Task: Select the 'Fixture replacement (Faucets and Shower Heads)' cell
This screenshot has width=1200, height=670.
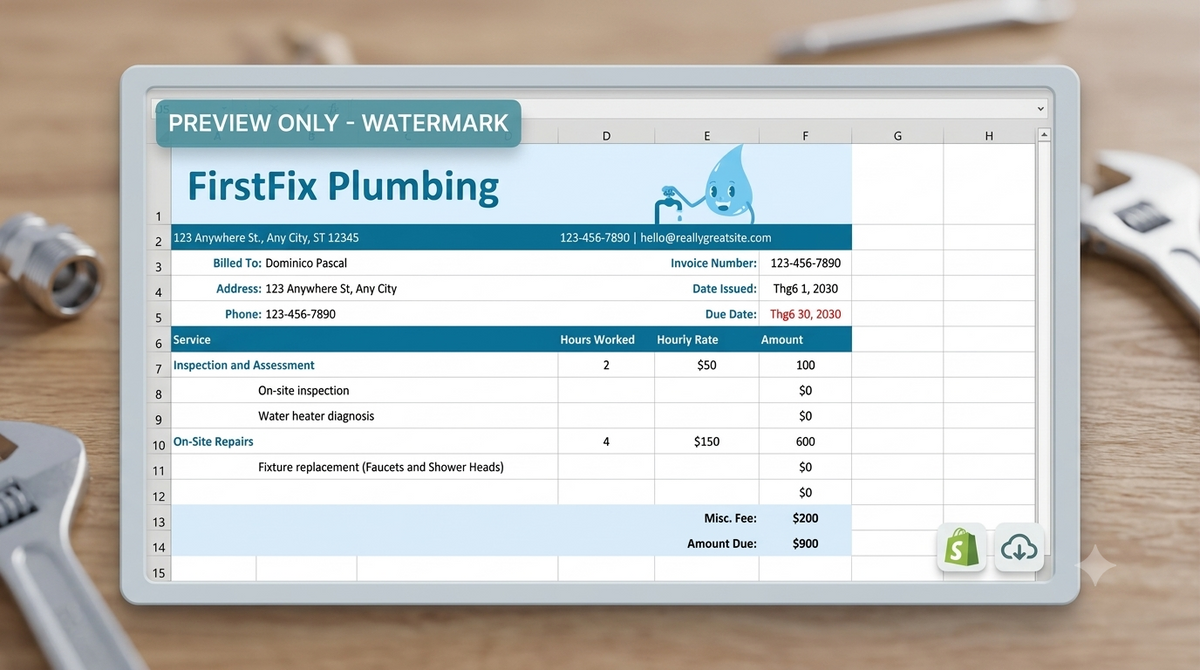Action: click(x=381, y=467)
